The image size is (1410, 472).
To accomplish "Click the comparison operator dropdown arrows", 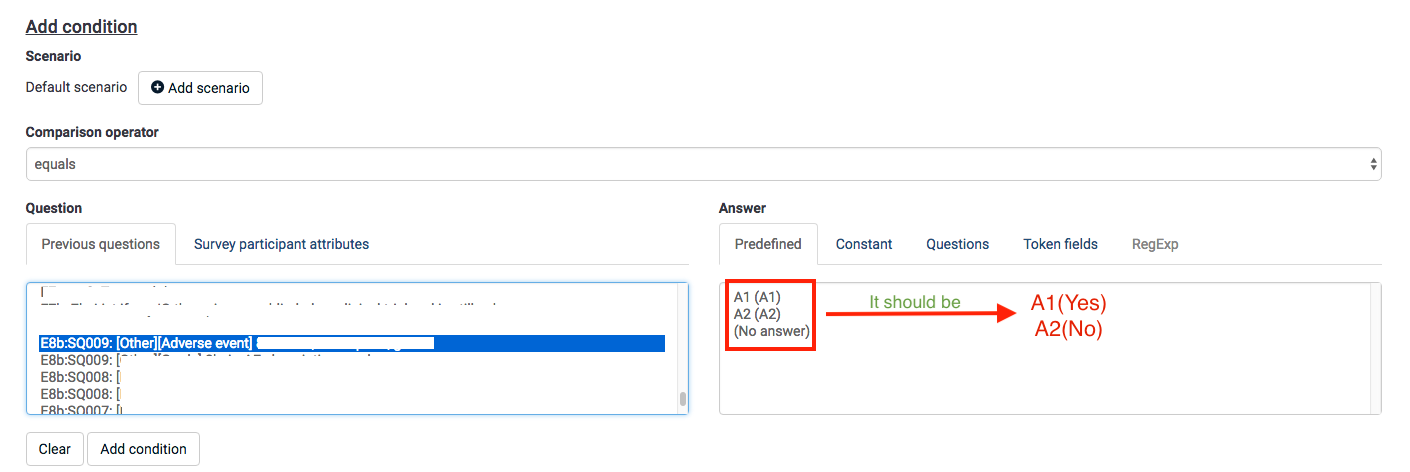I will (1374, 164).
